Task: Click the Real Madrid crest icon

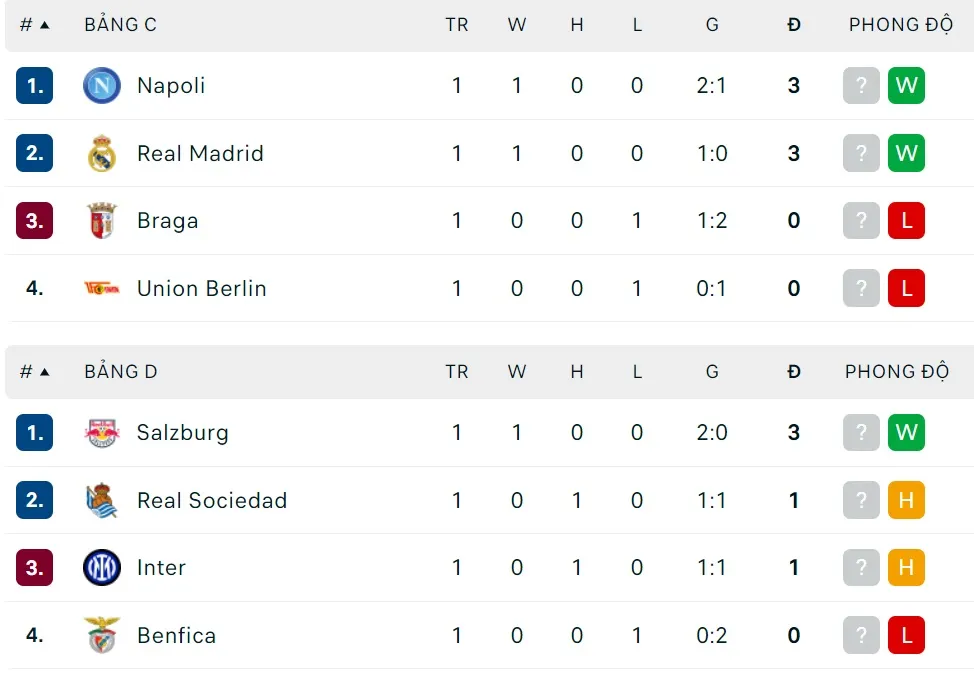Action: tap(102, 154)
